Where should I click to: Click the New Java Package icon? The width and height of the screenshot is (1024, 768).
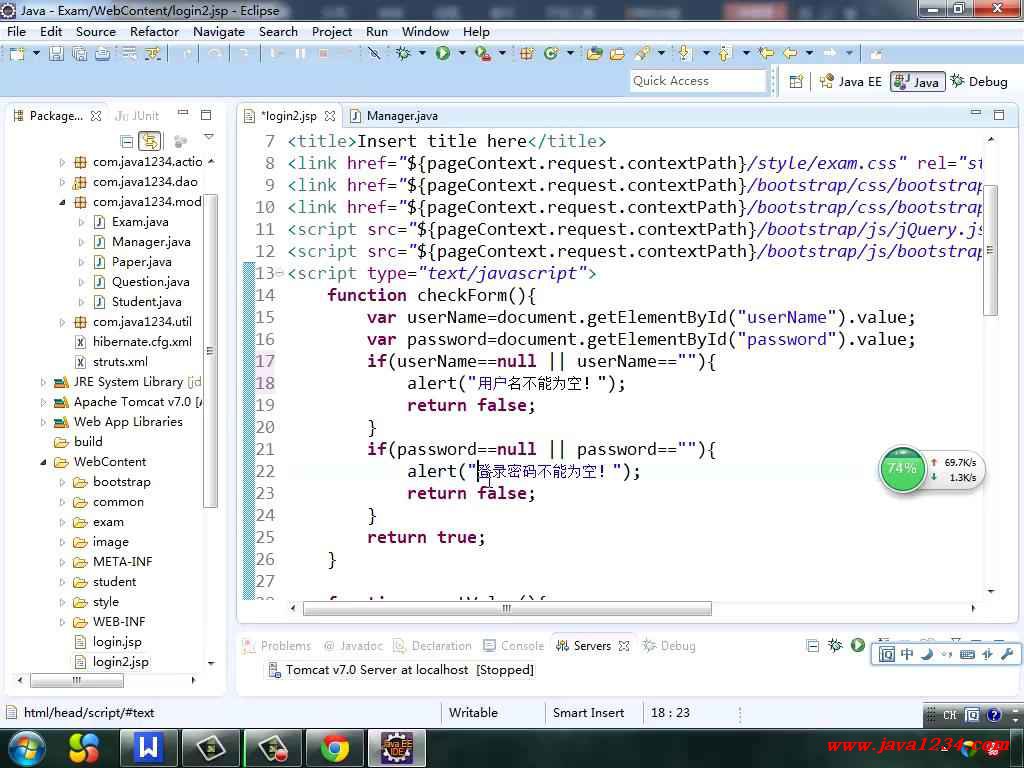526,54
